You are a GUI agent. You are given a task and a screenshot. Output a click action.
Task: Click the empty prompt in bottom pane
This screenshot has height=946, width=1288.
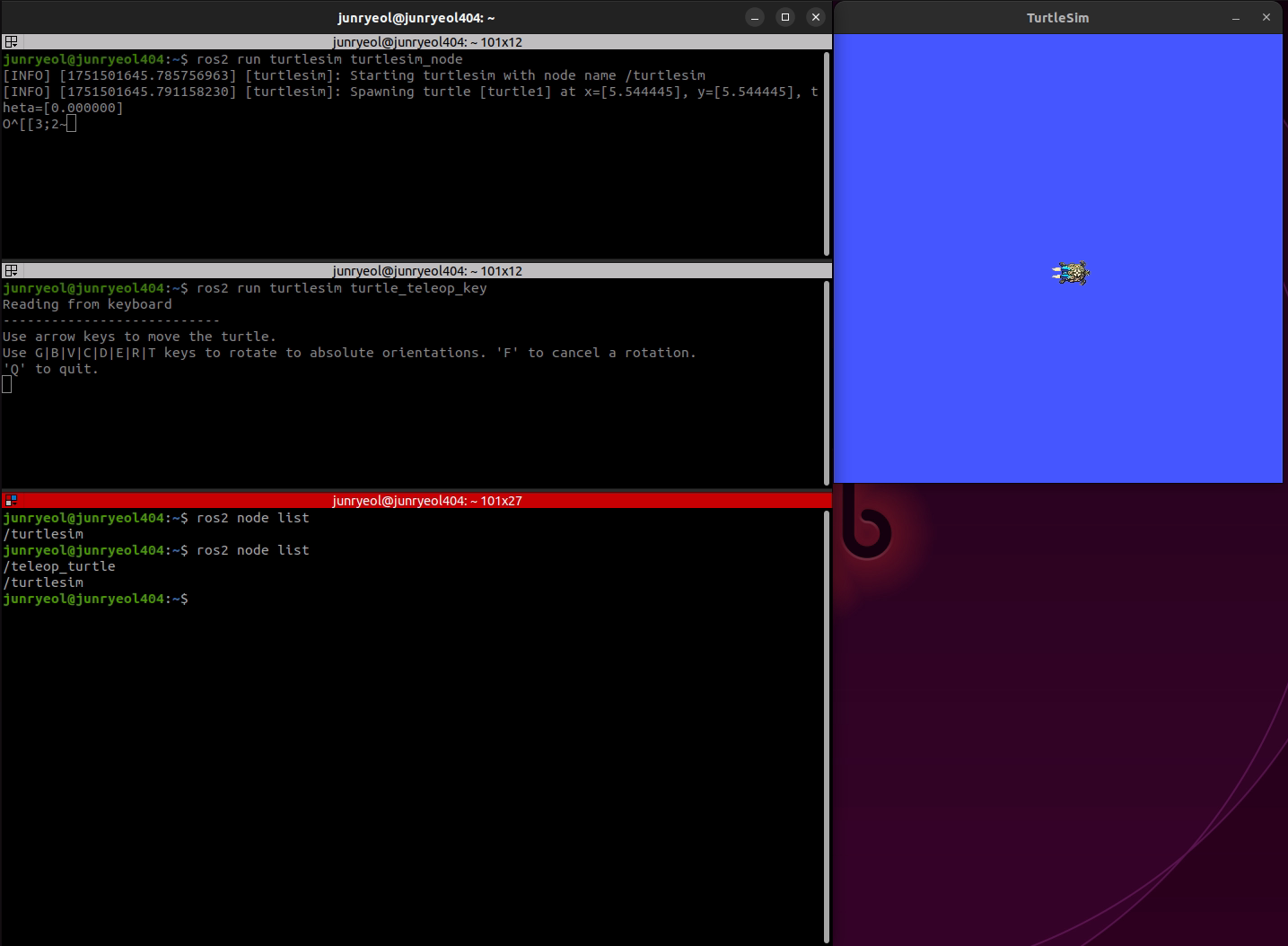(95, 599)
